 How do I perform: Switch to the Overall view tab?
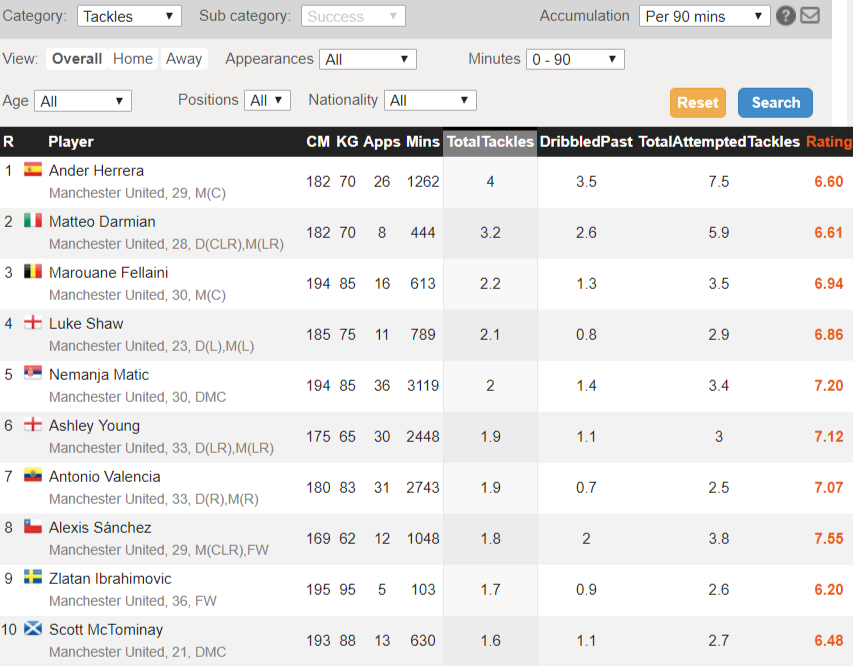click(77, 59)
